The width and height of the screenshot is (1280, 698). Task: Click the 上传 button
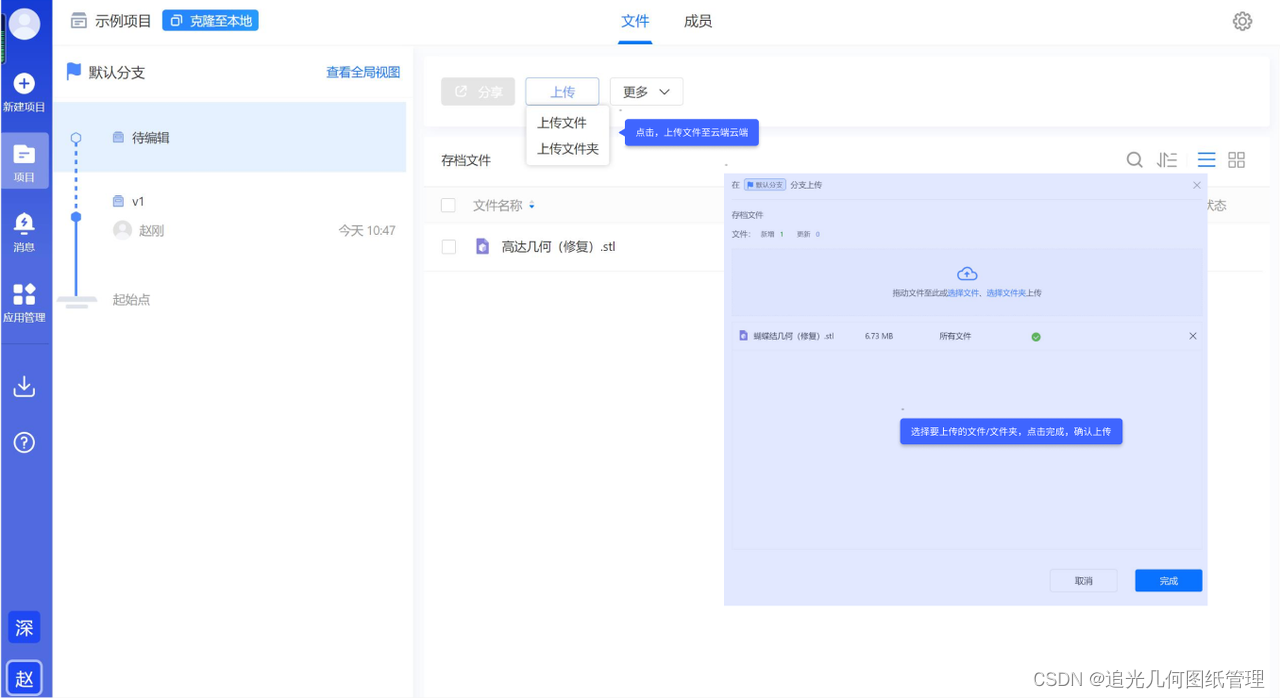click(562, 92)
